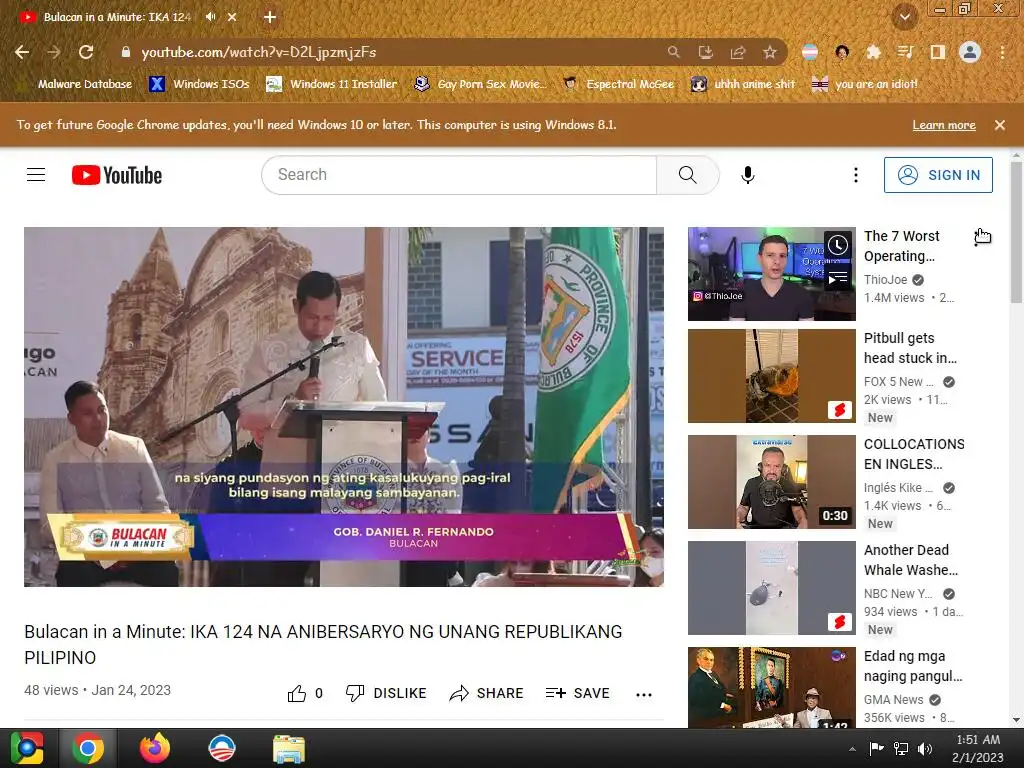
Task: Show hidden system tray icons
Action: click(x=852, y=749)
